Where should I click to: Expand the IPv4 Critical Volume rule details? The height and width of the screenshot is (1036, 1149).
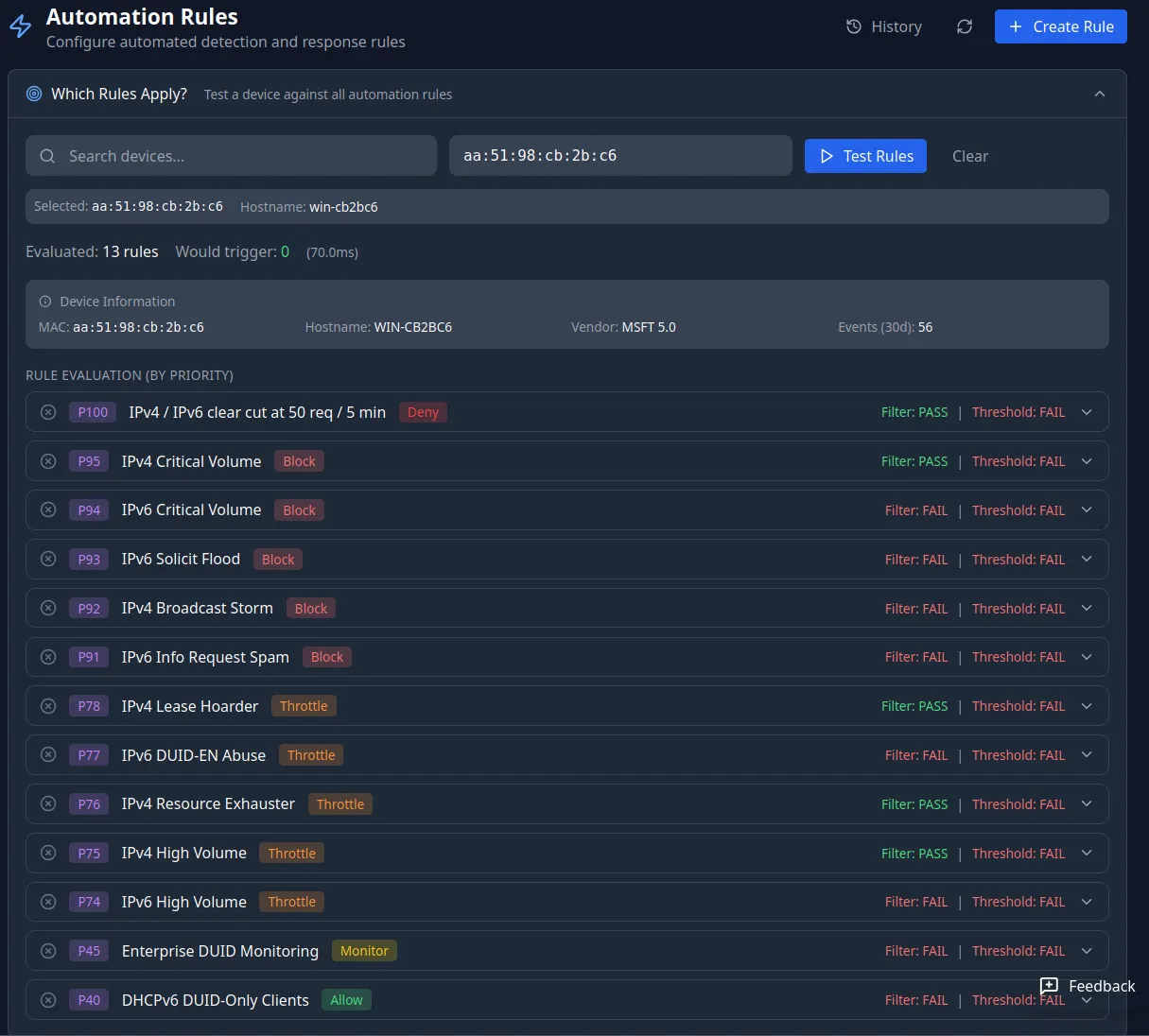coord(1087,461)
